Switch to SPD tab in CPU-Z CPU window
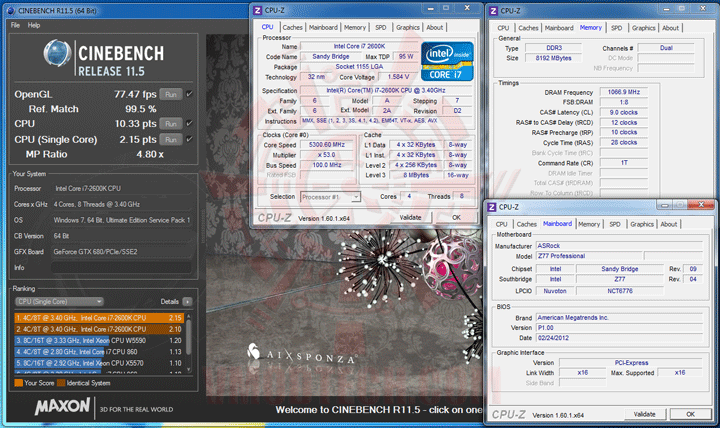Viewport: 720px width, 428px height. (x=381, y=28)
